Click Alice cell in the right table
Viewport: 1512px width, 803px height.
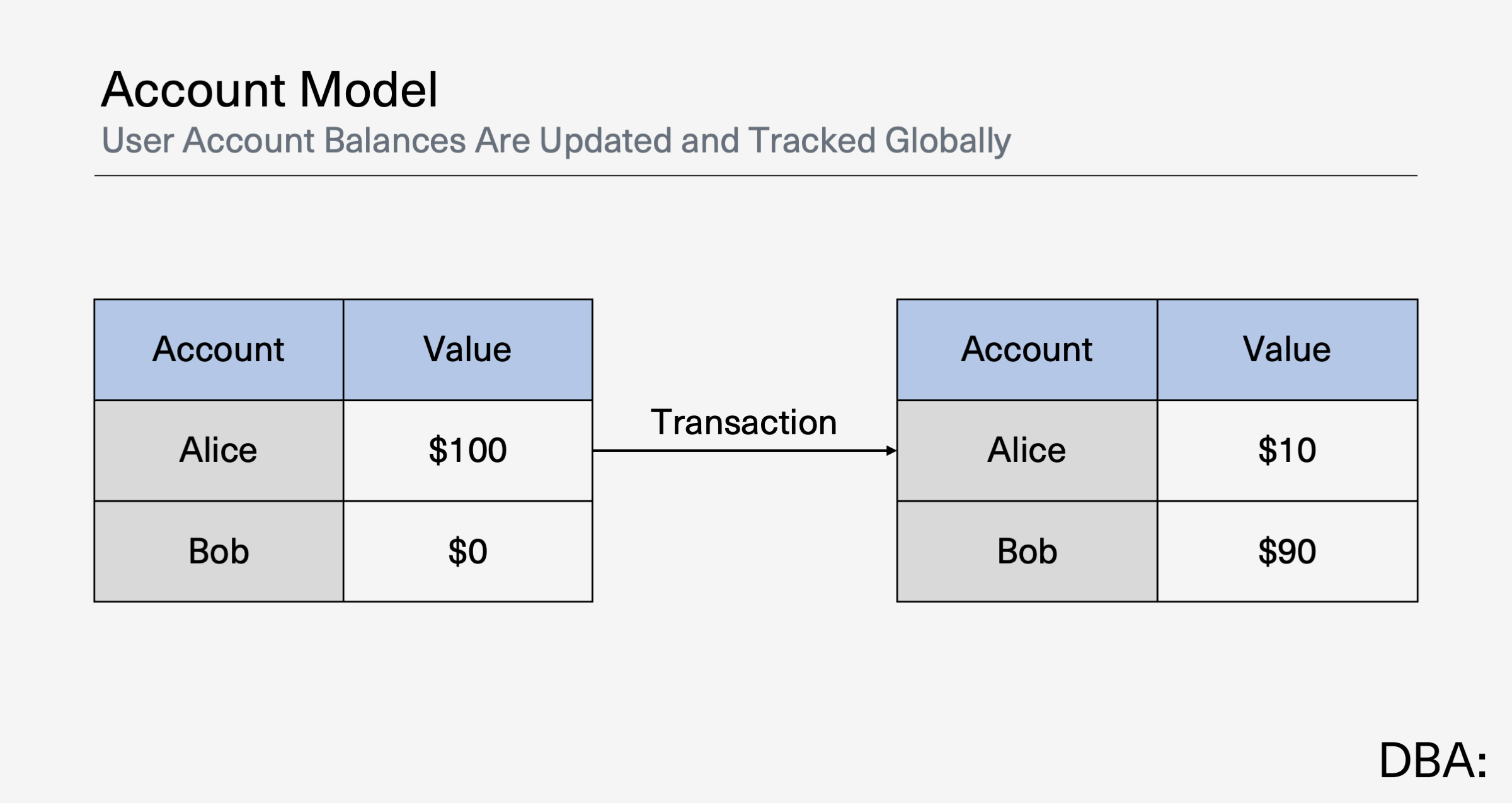tap(1027, 451)
